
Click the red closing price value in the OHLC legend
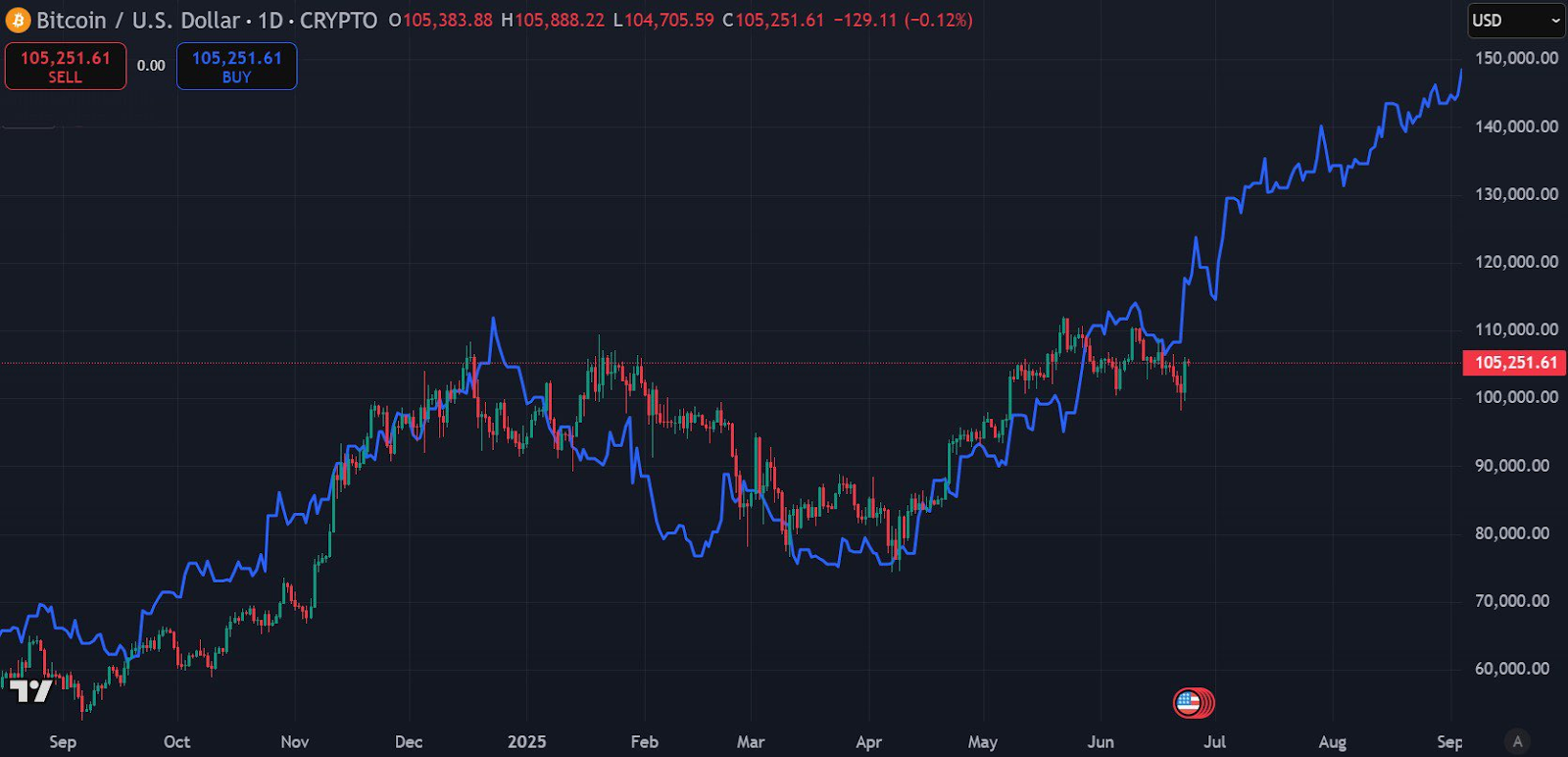pyautogui.click(x=779, y=21)
